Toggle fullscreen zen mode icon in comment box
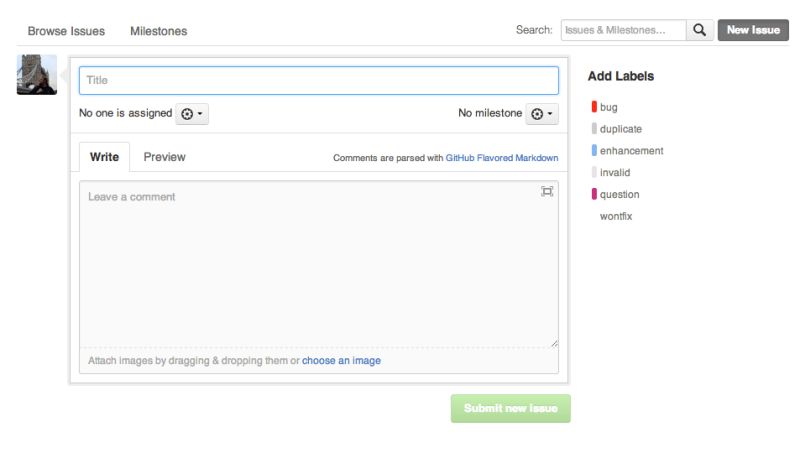800x453 pixels. tap(547, 191)
